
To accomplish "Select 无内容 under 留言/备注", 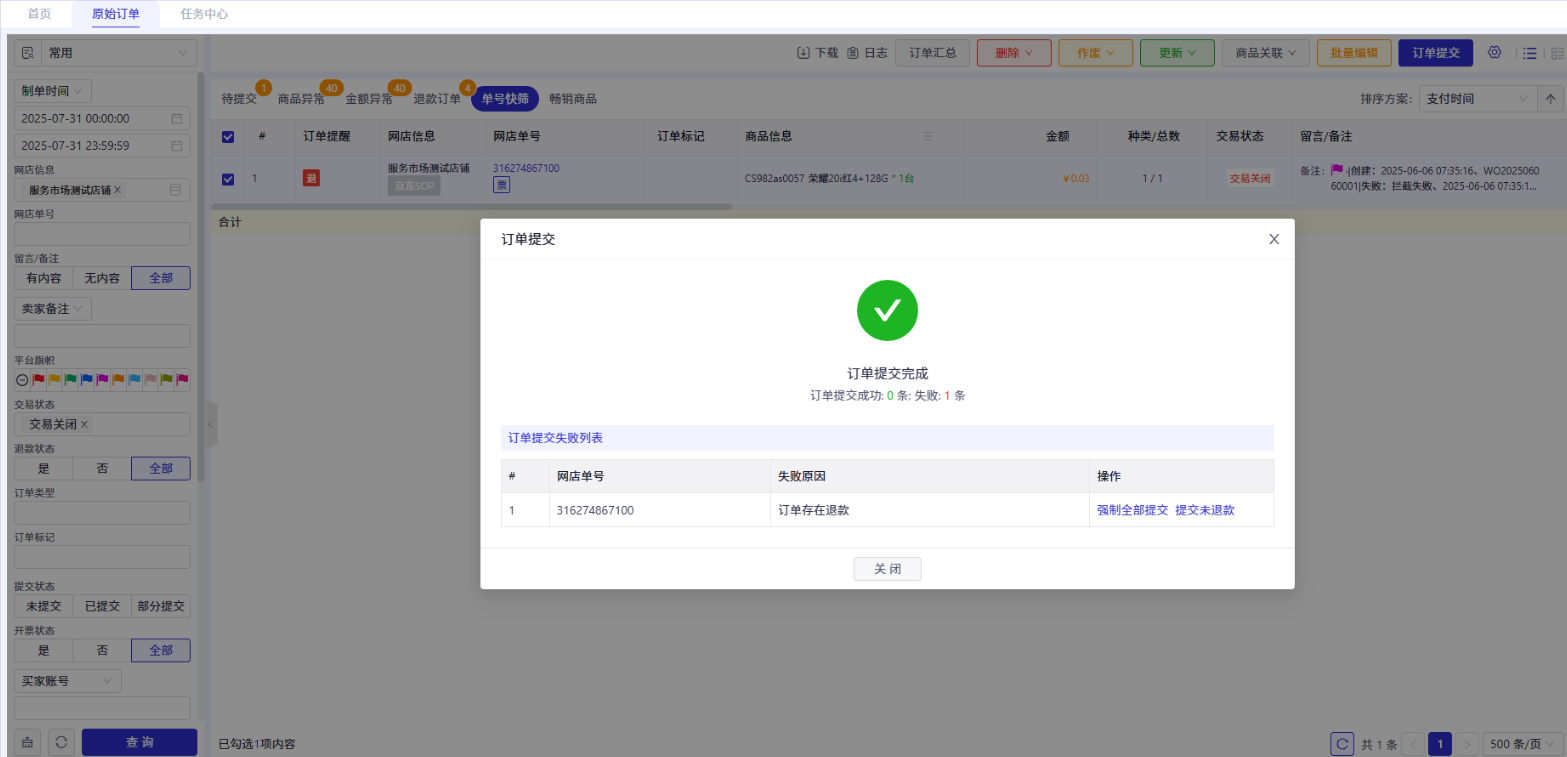I will click(102, 278).
